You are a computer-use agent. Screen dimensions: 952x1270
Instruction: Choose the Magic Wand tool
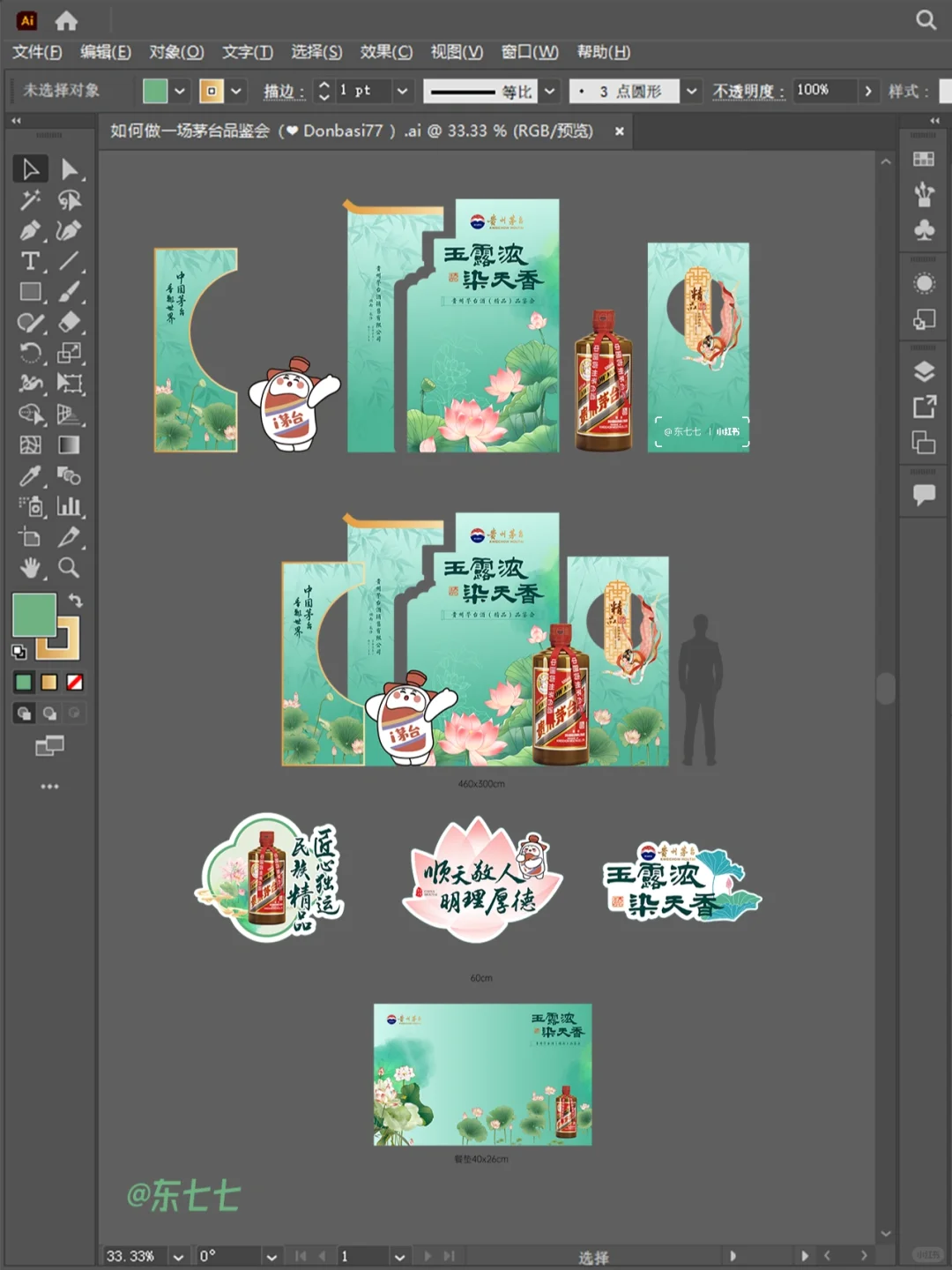click(x=30, y=200)
